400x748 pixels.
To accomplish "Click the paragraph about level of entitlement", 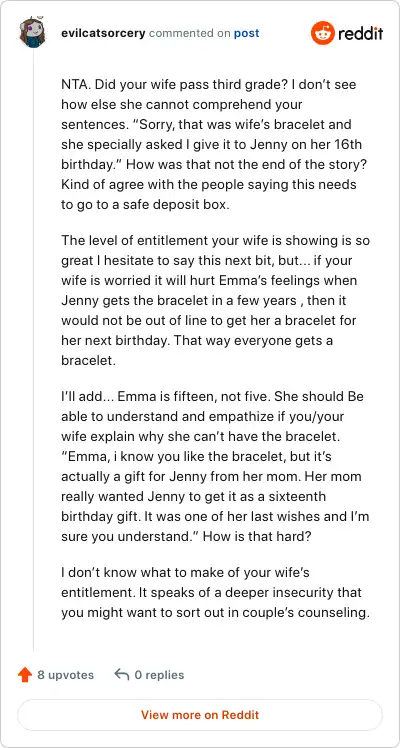I will 215,301.
